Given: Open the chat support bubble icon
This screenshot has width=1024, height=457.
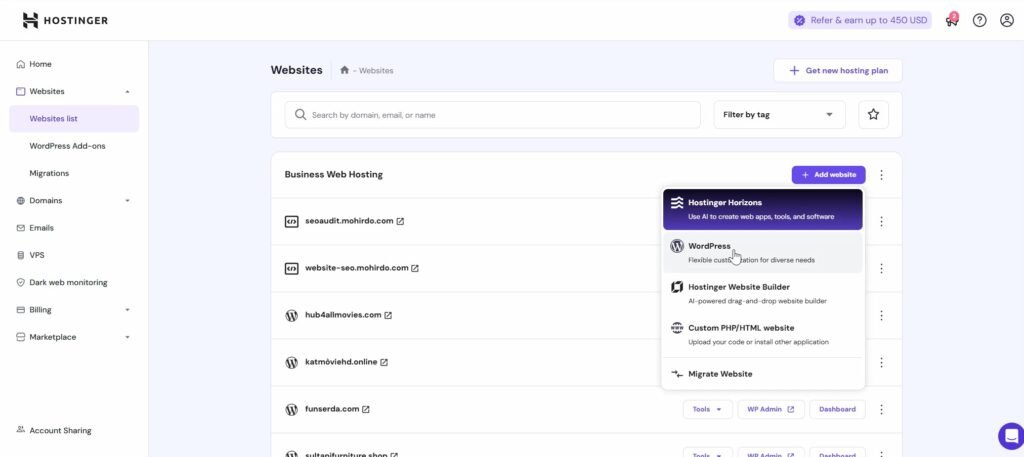Looking at the screenshot, I should pyautogui.click(x=1010, y=436).
